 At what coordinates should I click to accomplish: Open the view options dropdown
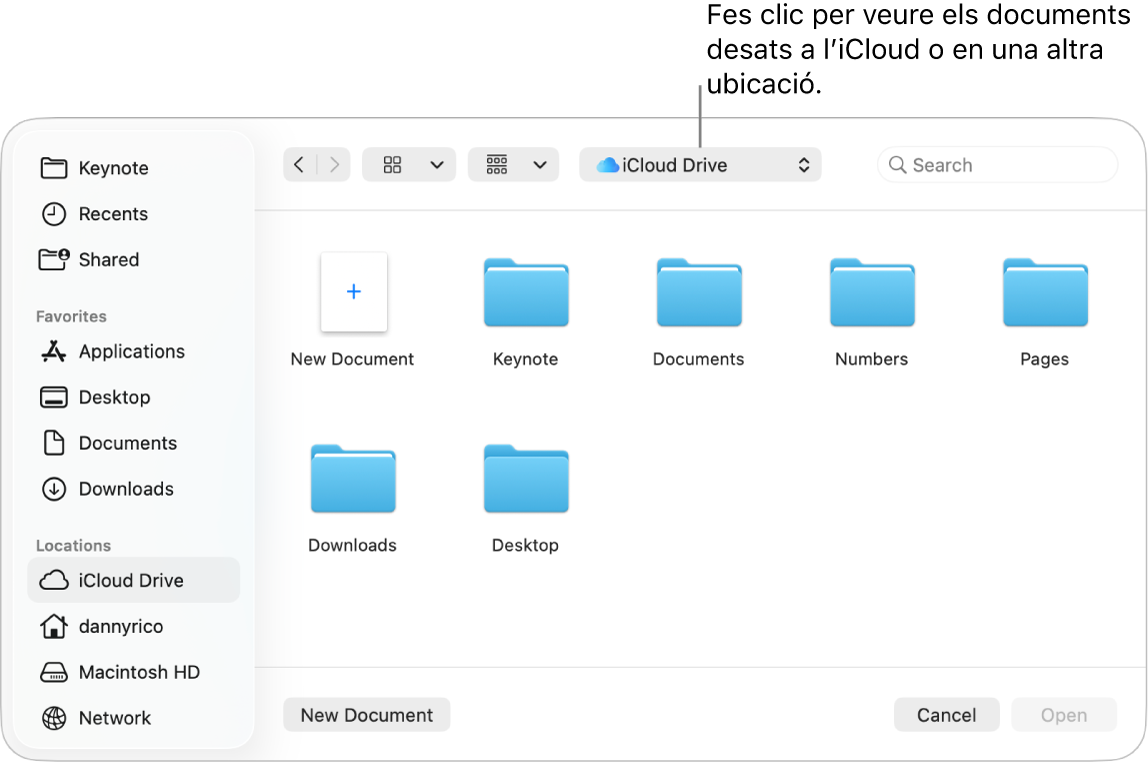pos(409,164)
